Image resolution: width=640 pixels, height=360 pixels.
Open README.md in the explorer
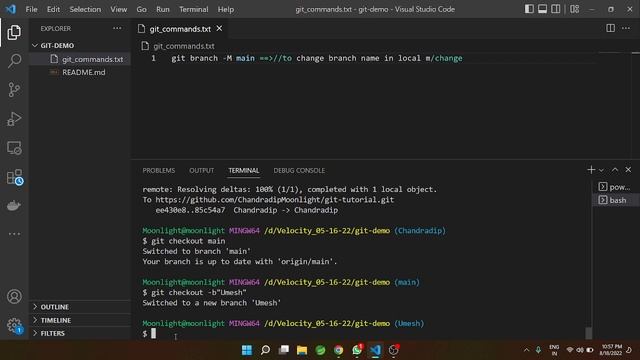(x=80, y=72)
